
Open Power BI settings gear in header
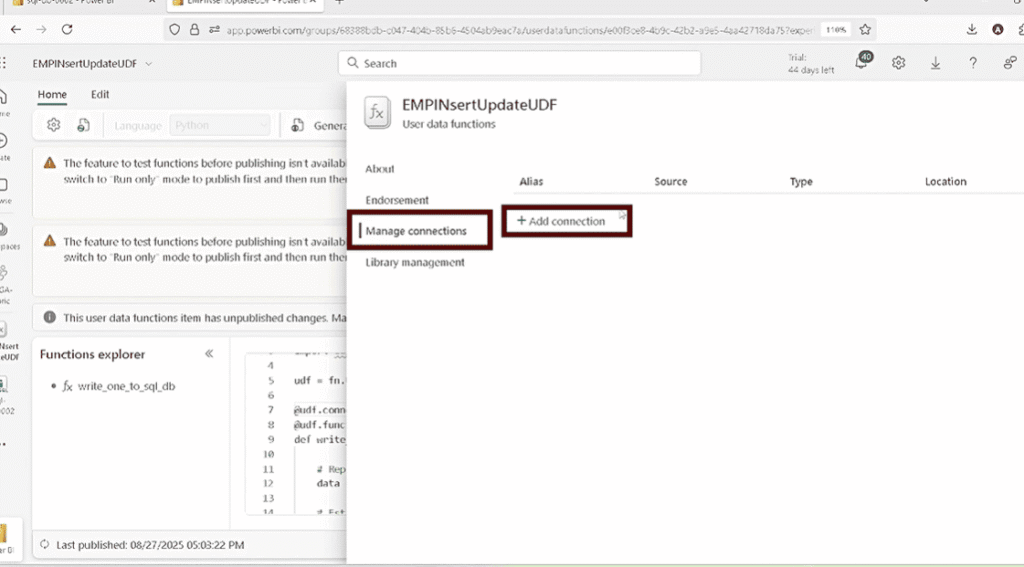(899, 63)
